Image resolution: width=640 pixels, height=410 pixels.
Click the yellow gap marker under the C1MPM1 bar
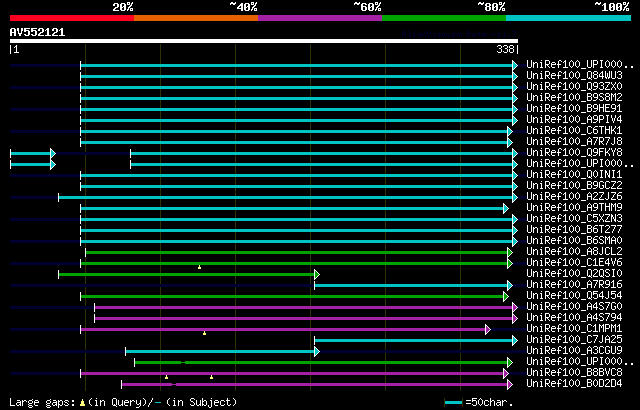pos(204,333)
